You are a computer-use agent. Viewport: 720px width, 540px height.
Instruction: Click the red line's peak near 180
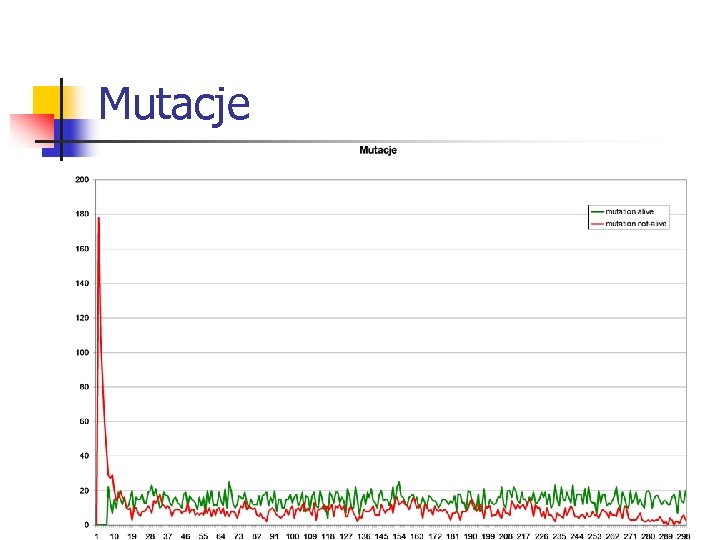99,218
